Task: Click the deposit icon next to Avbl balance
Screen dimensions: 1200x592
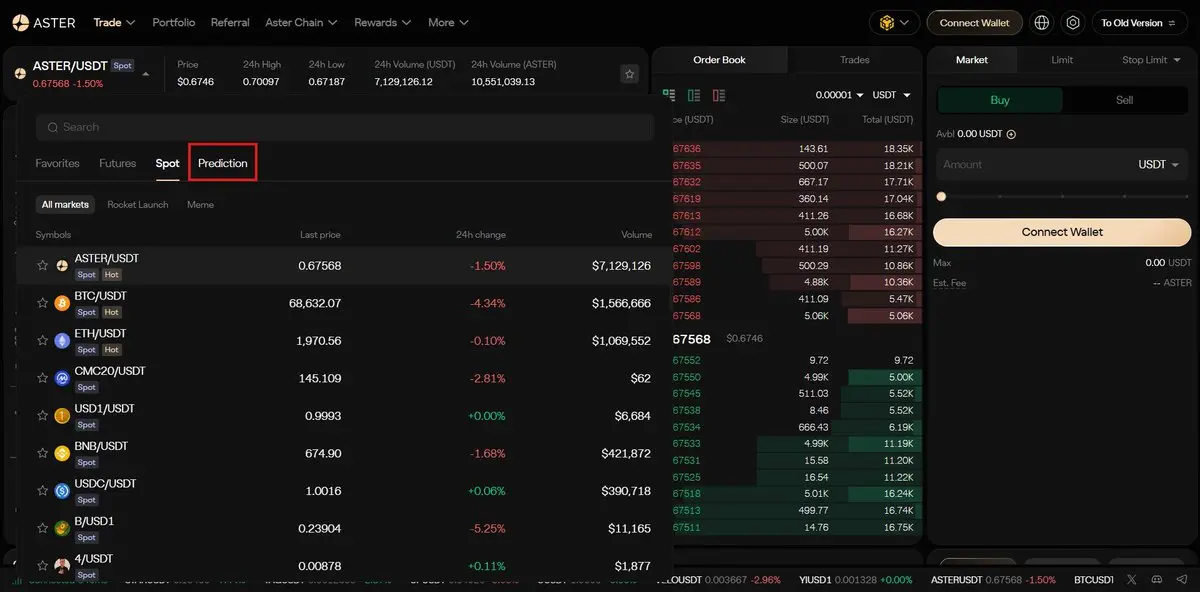Action: (1011, 134)
